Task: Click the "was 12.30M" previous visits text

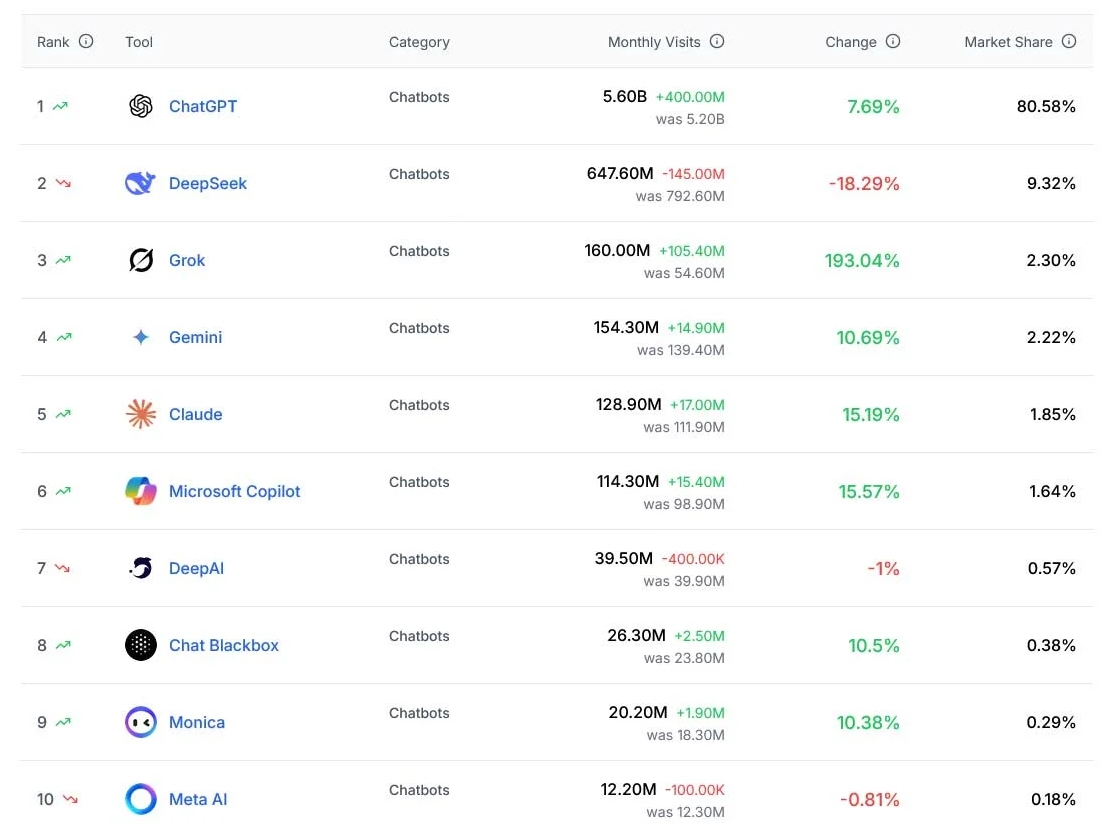Action: tap(686, 812)
